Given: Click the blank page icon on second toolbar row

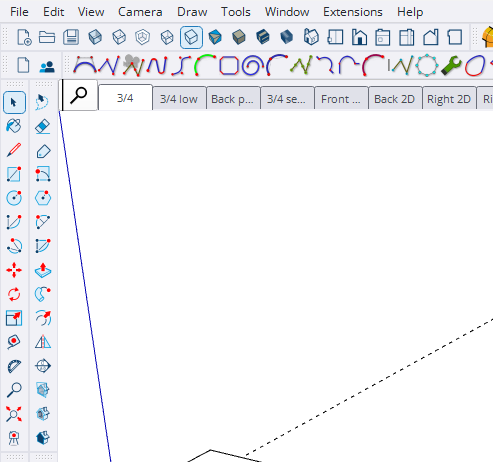Looking at the screenshot, I should (x=23, y=65).
